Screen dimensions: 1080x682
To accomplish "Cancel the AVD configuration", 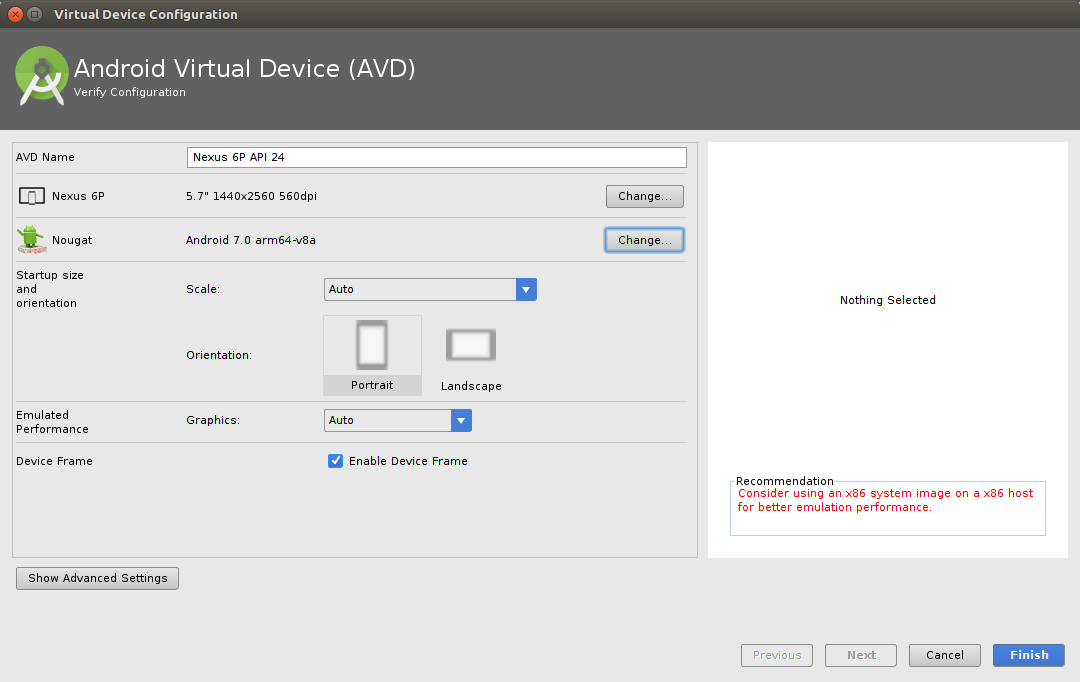I will [944, 655].
